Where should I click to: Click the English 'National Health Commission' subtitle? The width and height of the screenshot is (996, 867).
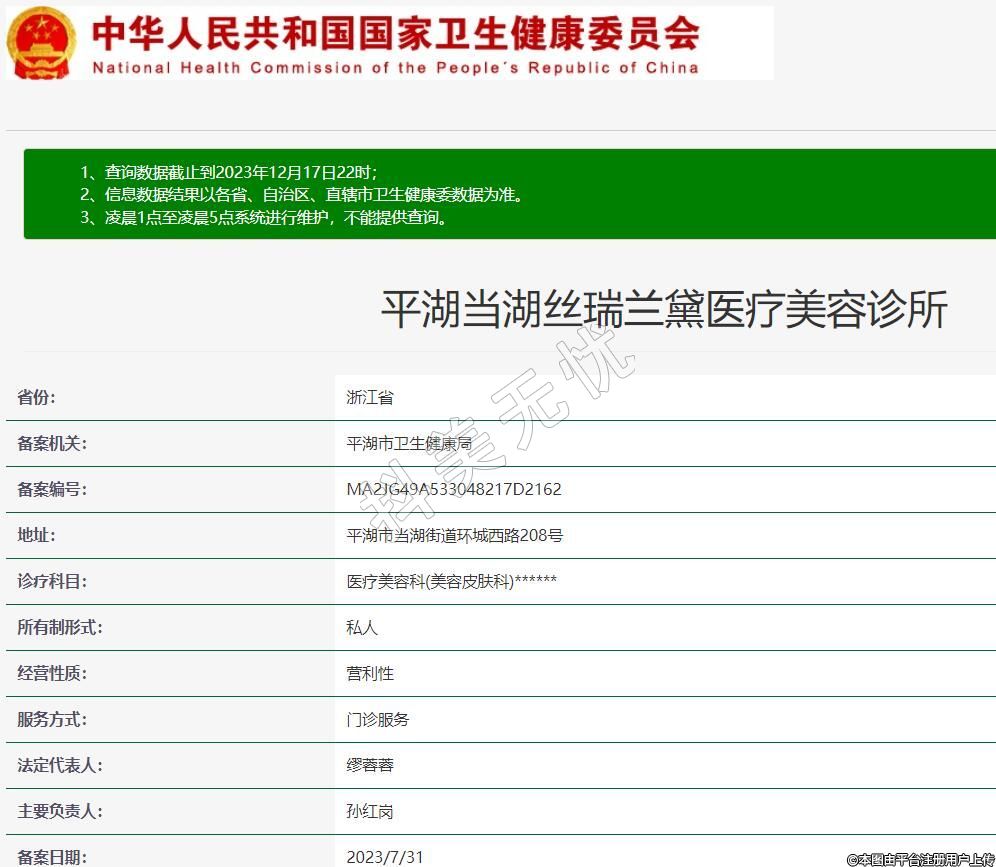(395, 68)
